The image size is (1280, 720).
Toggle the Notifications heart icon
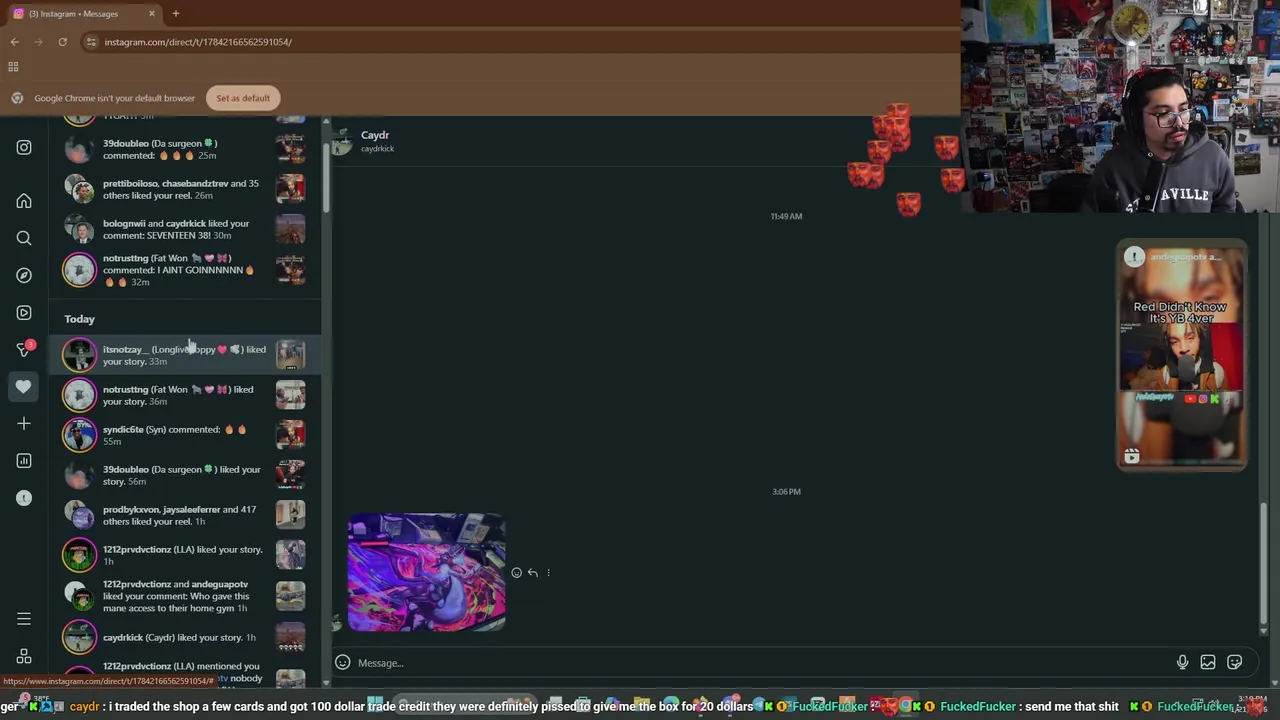click(24, 386)
